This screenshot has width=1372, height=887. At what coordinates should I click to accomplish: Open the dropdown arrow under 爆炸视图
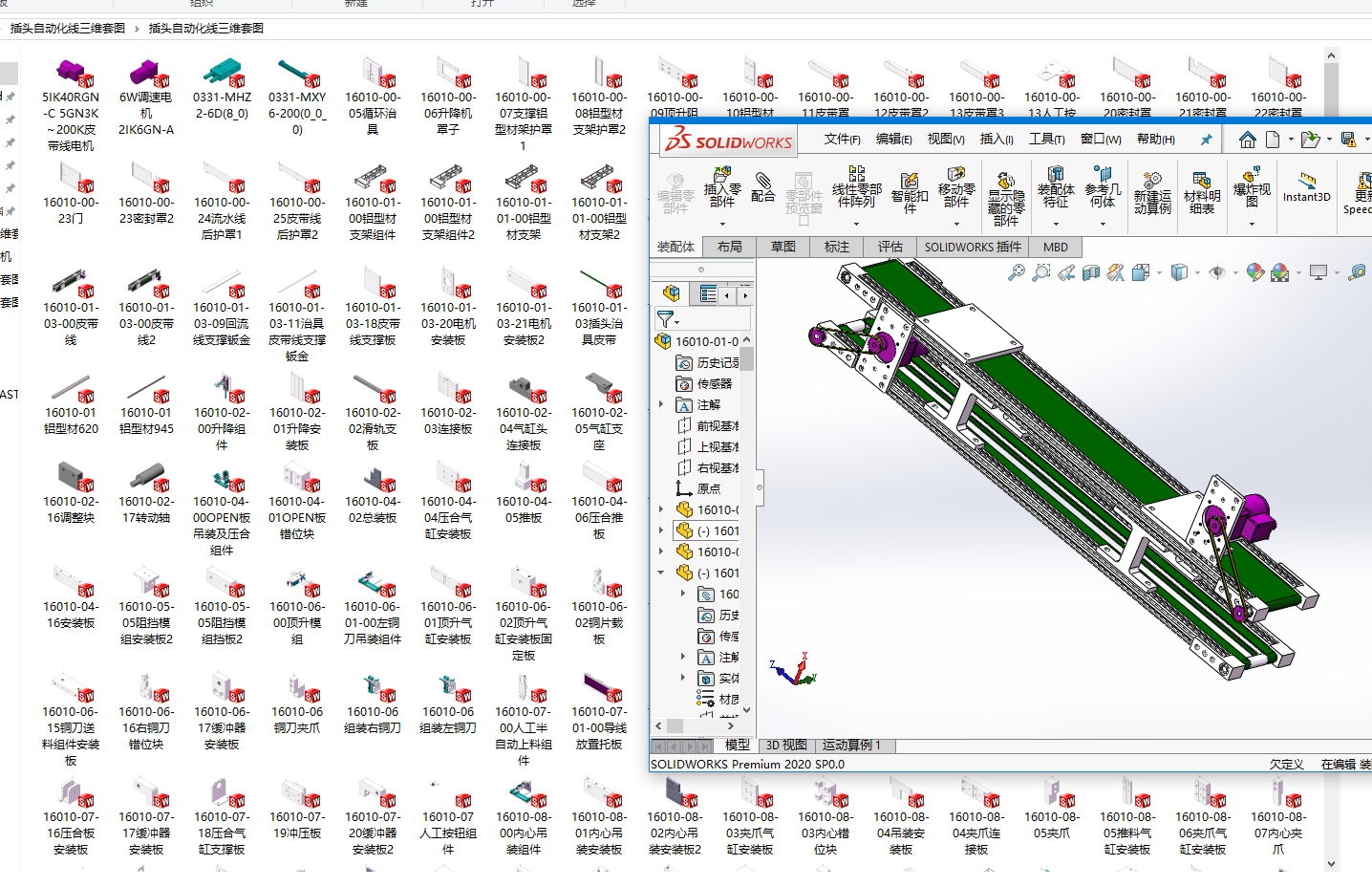pos(1252,225)
